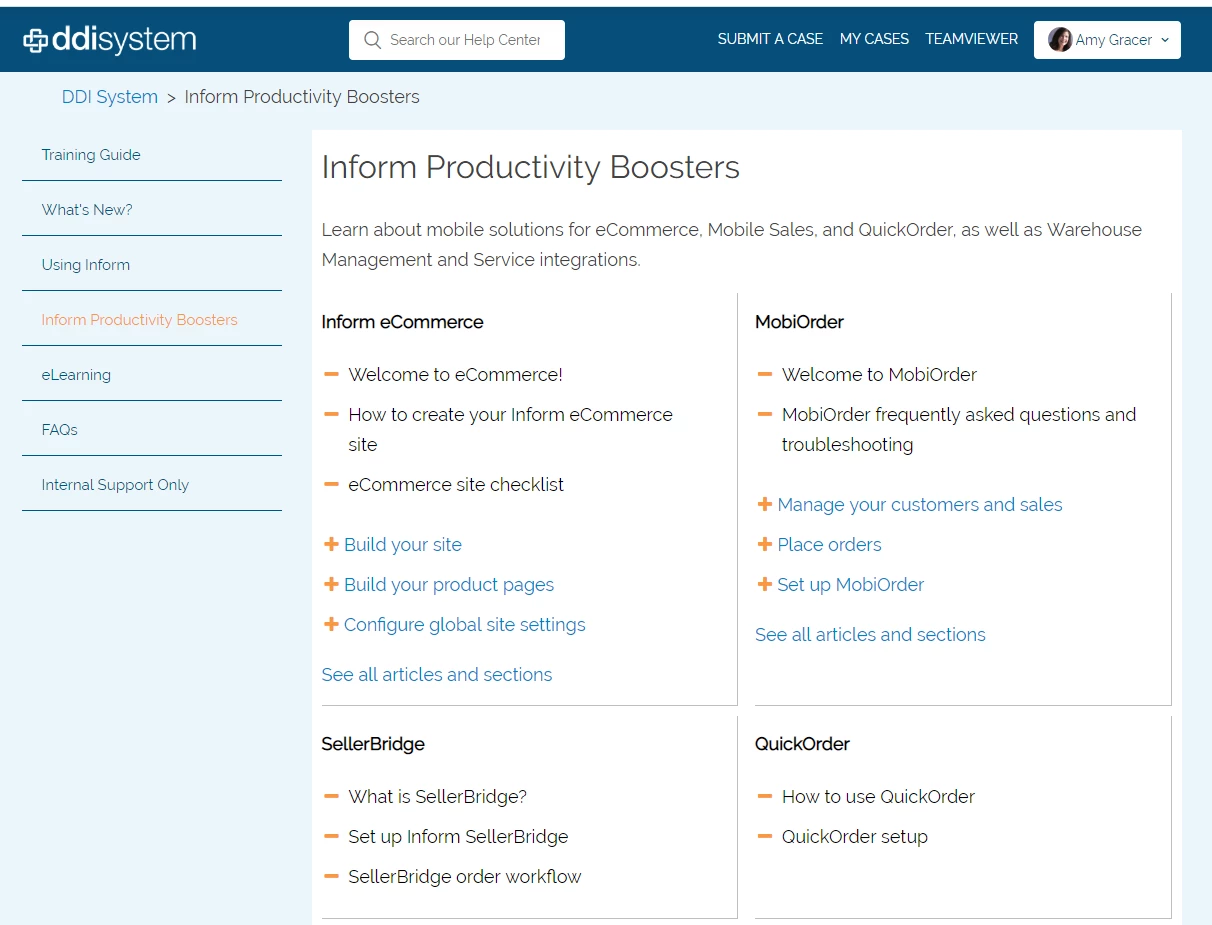Click the Inform Productivity Boosters page title
The height and width of the screenshot is (925, 1212).
531,167
